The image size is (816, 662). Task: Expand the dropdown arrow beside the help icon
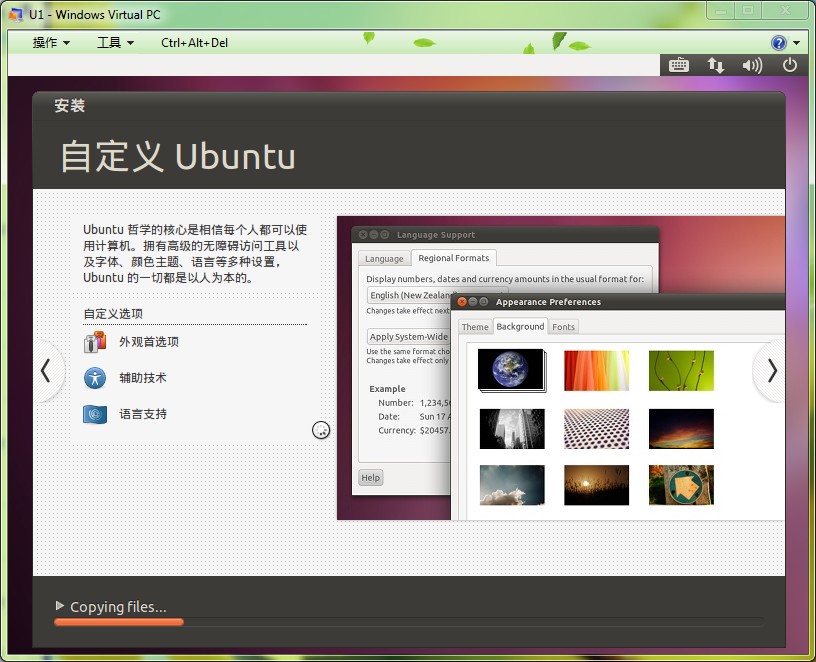(797, 43)
